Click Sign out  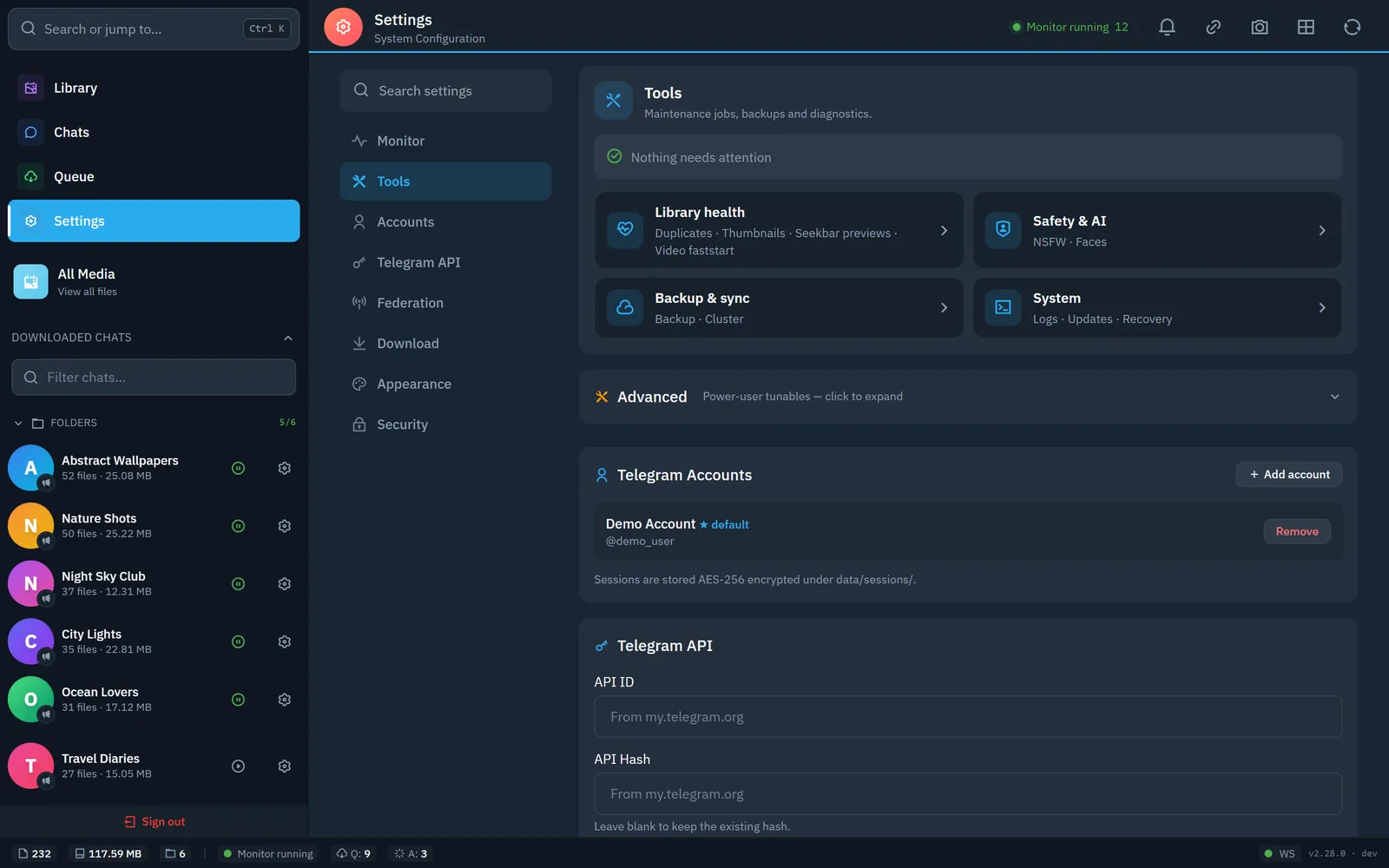pos(155,822)
